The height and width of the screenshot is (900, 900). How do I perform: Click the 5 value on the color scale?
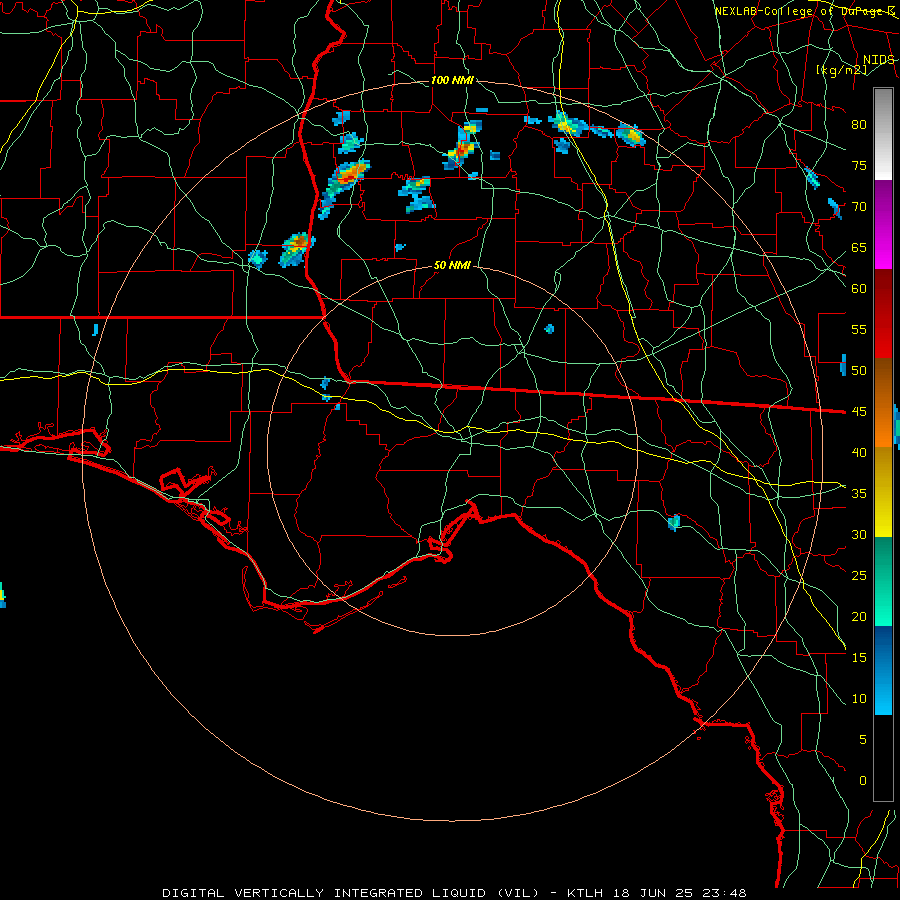coord(863,739)
